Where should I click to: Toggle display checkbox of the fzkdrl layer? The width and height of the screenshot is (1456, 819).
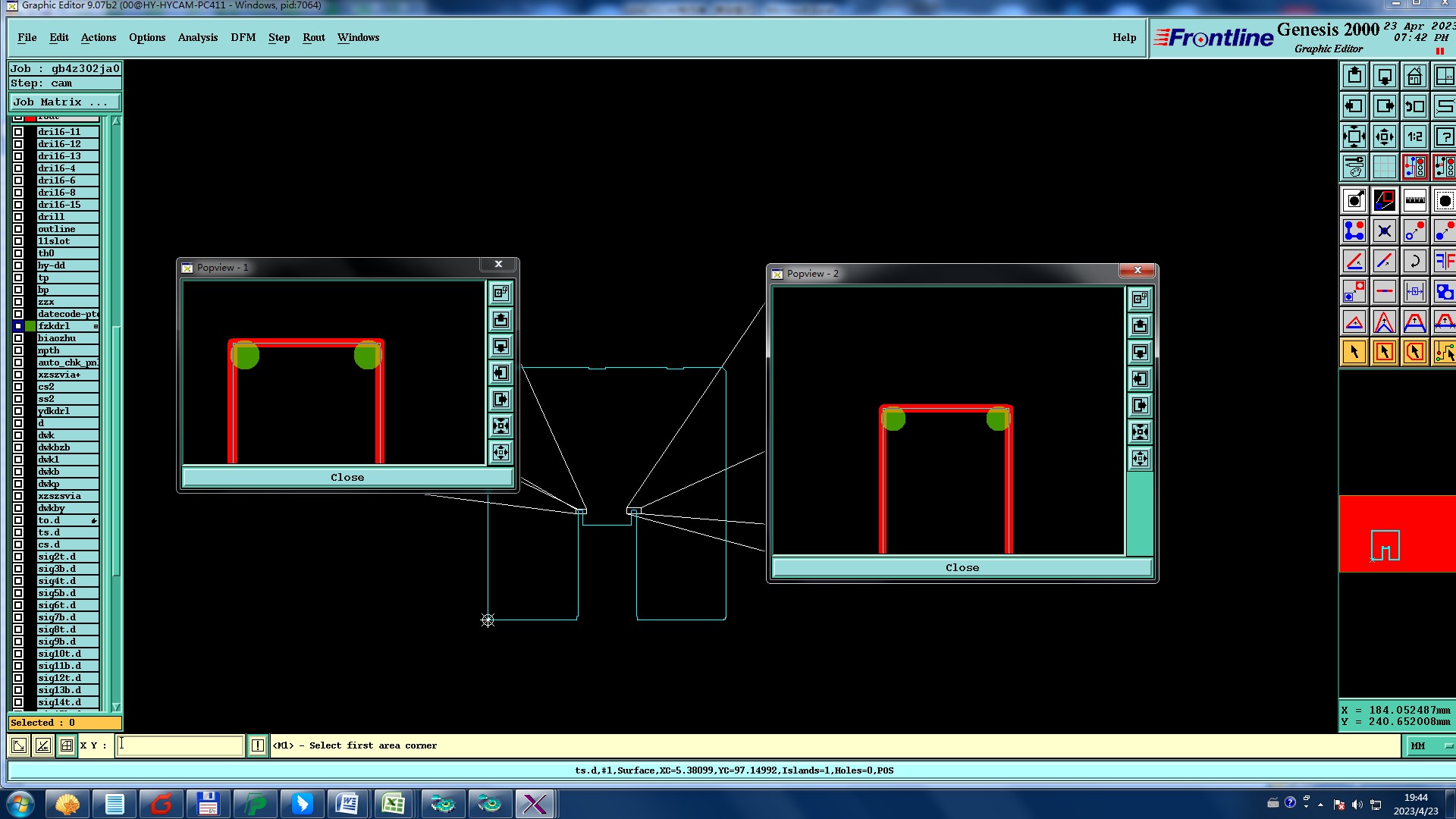click(18, 326)
